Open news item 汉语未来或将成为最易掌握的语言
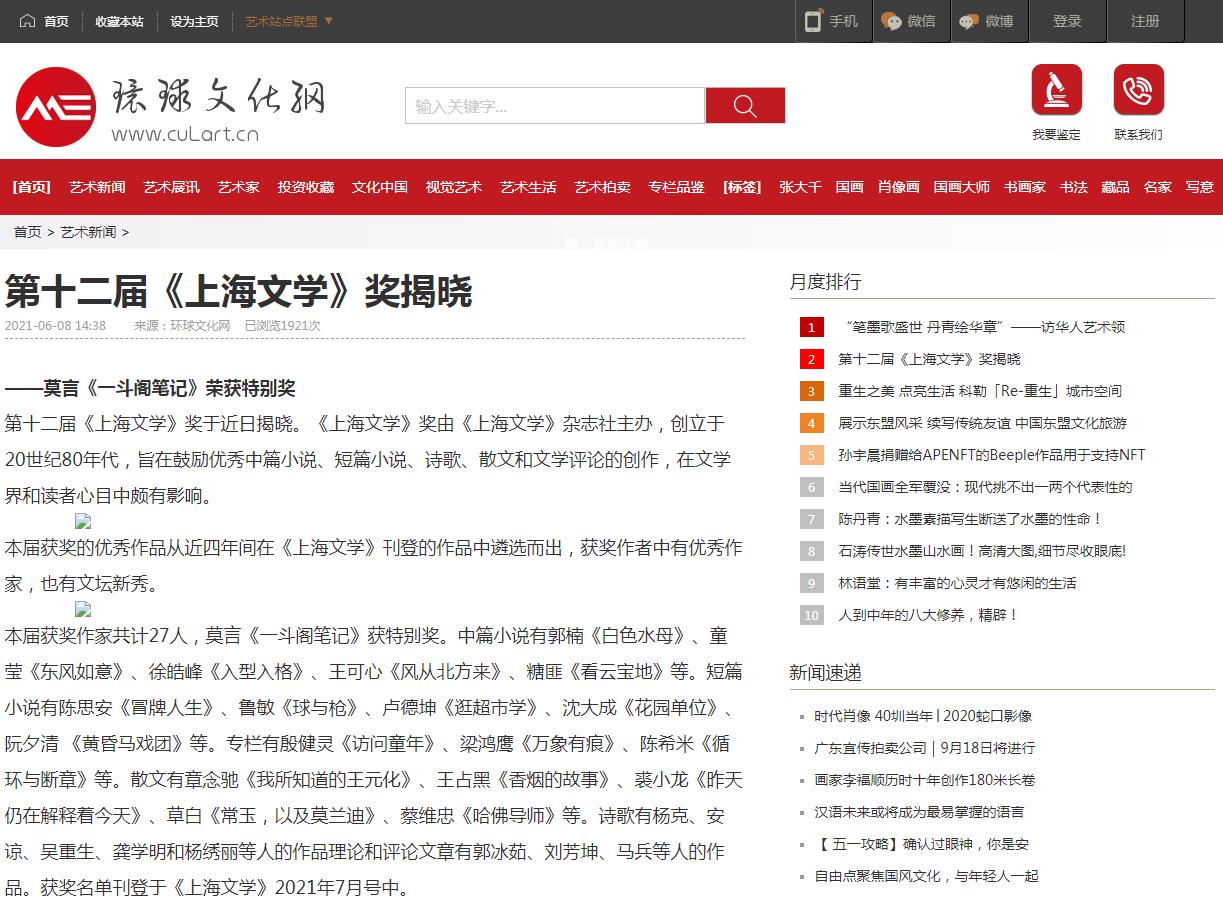This screenshot has width=1223, height=900. [919, 812]
